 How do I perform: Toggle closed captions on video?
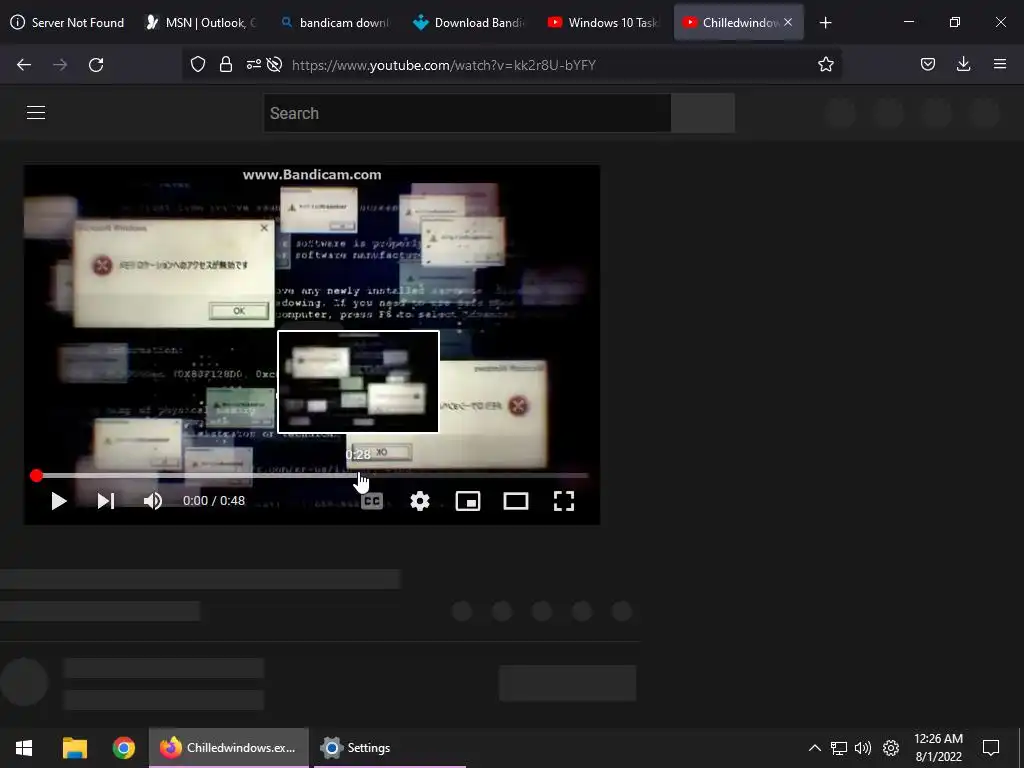372,501
